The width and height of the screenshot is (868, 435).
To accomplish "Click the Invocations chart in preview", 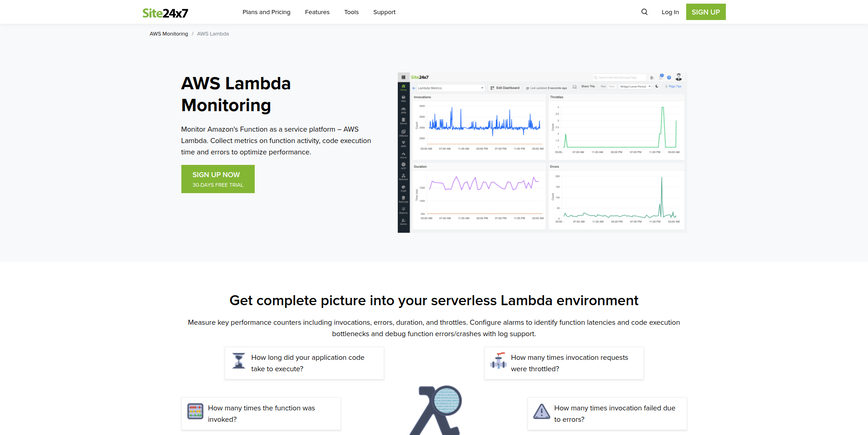I will pyautogui.click(x=479, y=126).
